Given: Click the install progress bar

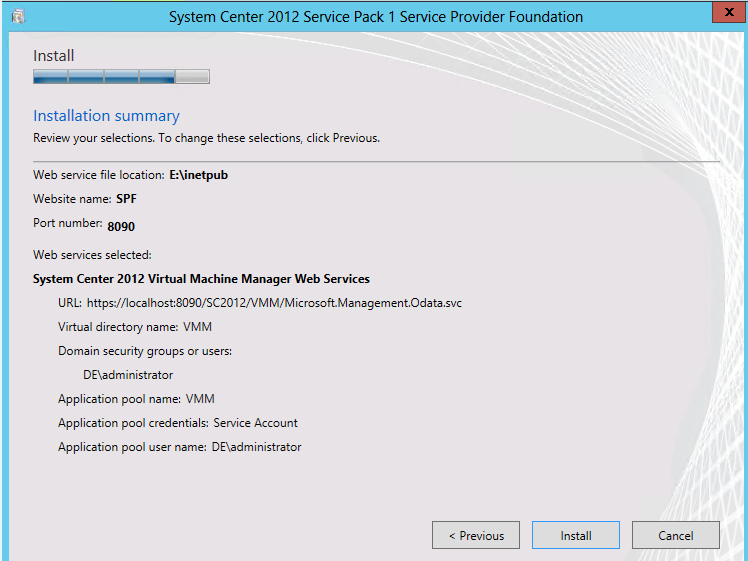Looking at the screenshot, I should coord(121,76).
